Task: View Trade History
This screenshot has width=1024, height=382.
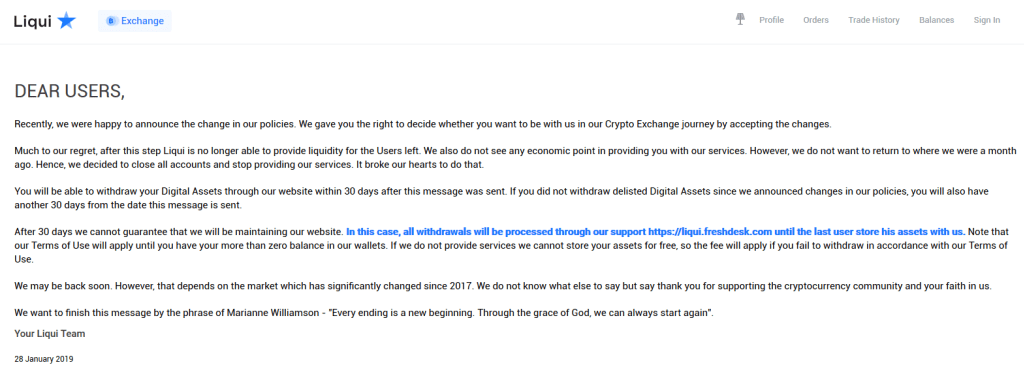Action: [x=874, y=20]
